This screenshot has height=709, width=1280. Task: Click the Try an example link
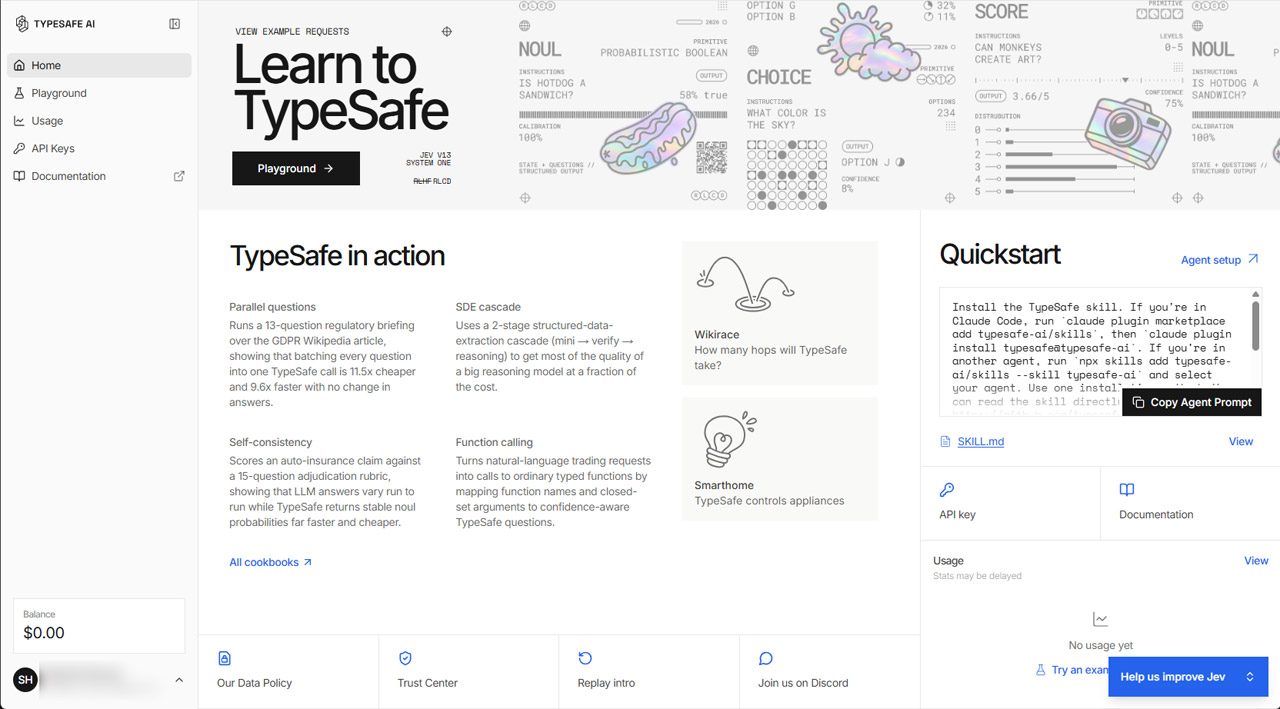click(1072, 670)
